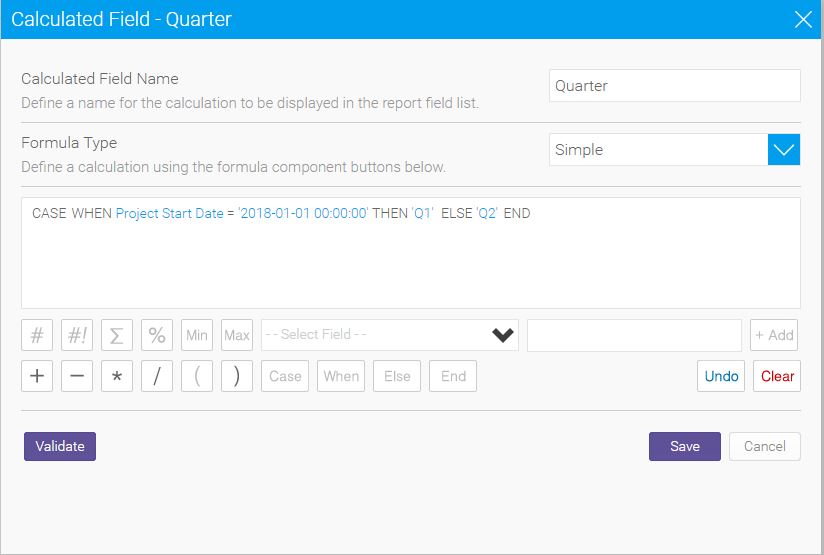Click the ELSE keyword in the formula
824x555 pixels.
coord(456,213)
